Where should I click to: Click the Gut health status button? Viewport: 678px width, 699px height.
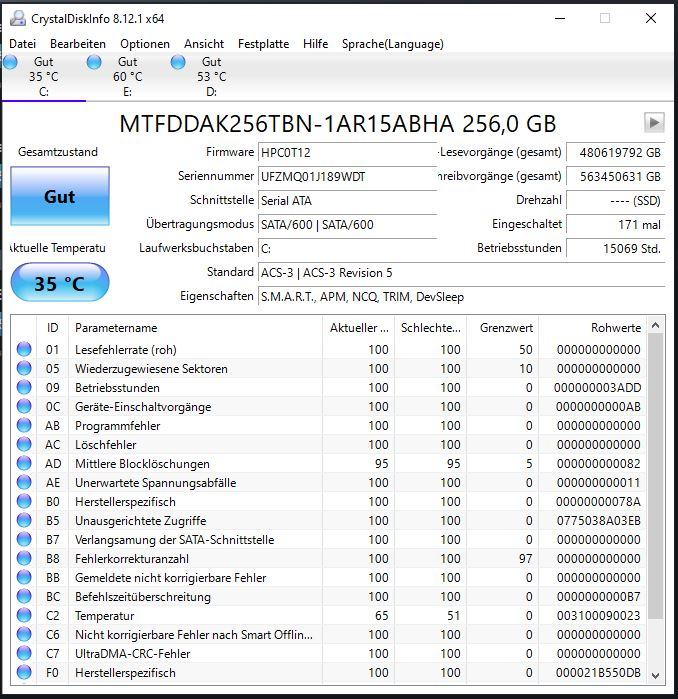[60, 196]
